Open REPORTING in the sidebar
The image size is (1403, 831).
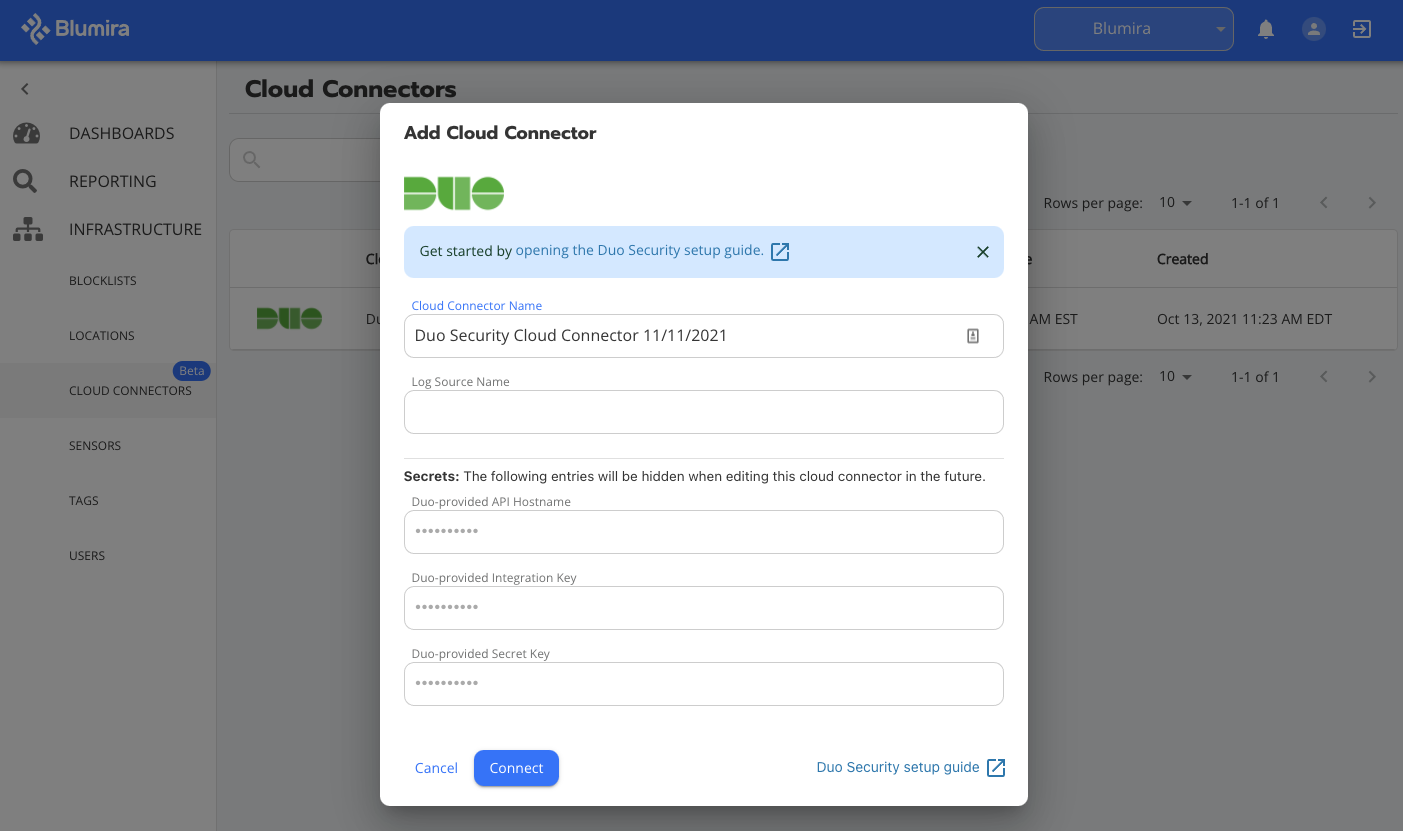[x=113, y=181]
